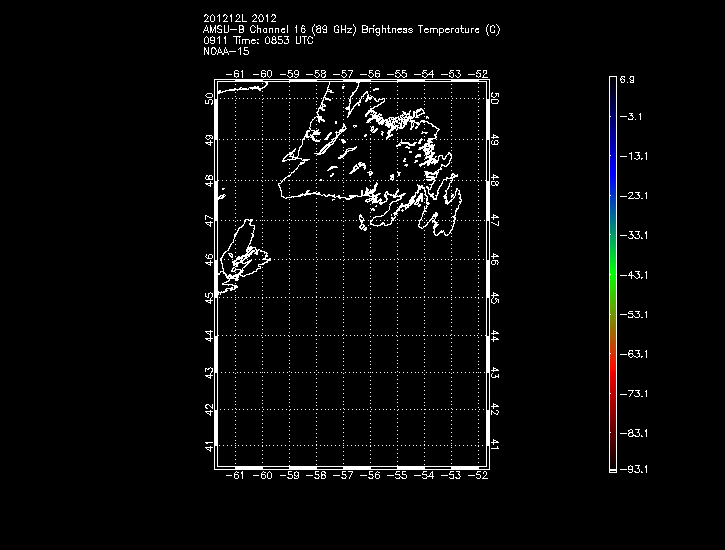The image size is (725, 550).
Task: Click the Cape Breton island outline near 46 latitude
Action: click(240, 258)
